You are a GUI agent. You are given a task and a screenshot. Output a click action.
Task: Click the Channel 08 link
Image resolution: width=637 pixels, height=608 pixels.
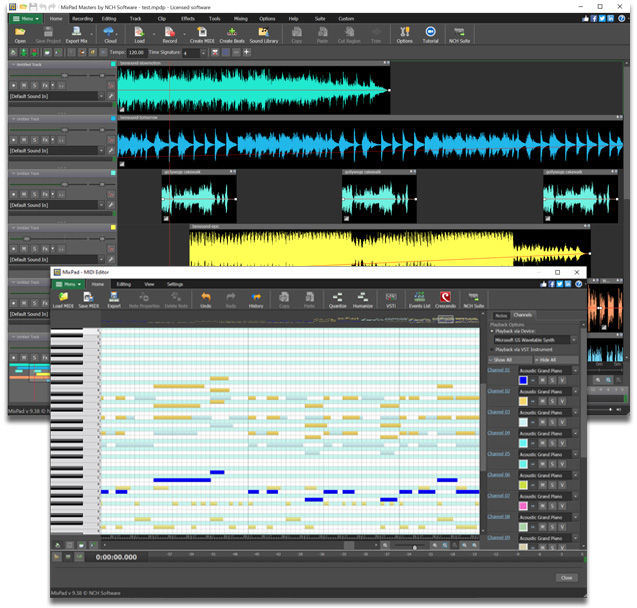pyautogui.click(x=498, y=517)
